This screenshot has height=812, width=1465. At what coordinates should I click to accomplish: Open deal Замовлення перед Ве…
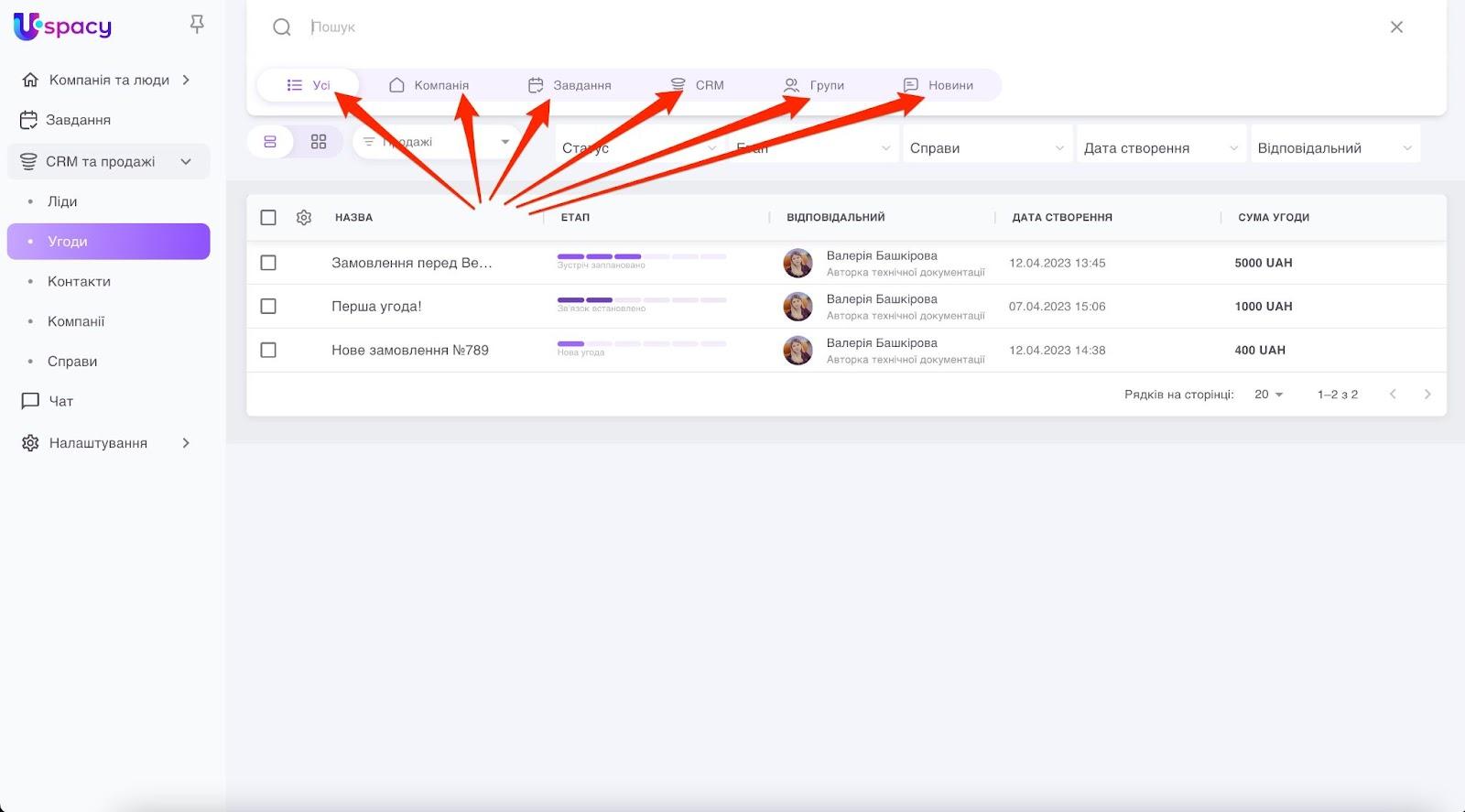pos(412,263)
